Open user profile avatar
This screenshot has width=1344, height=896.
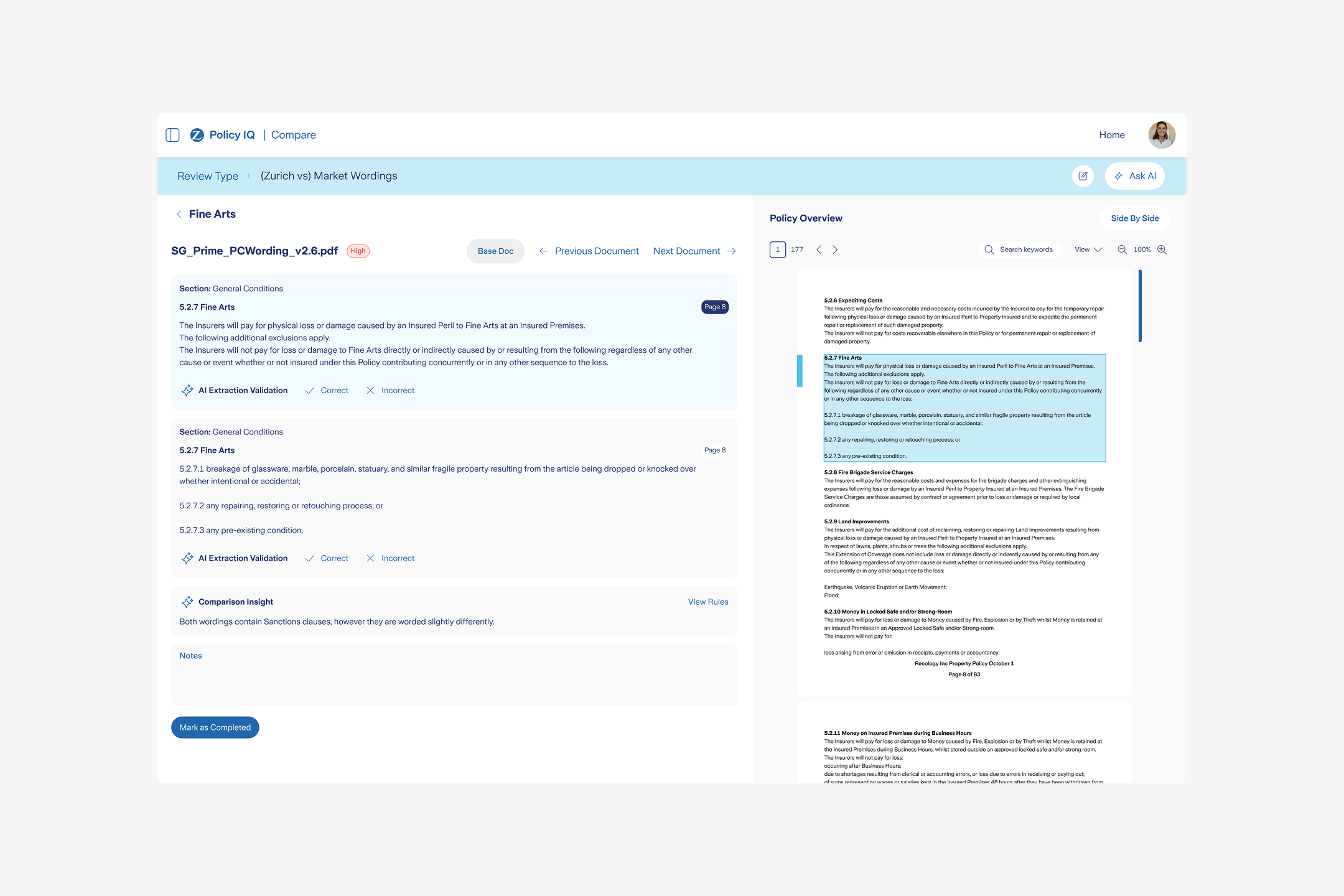coord(1162,135)
